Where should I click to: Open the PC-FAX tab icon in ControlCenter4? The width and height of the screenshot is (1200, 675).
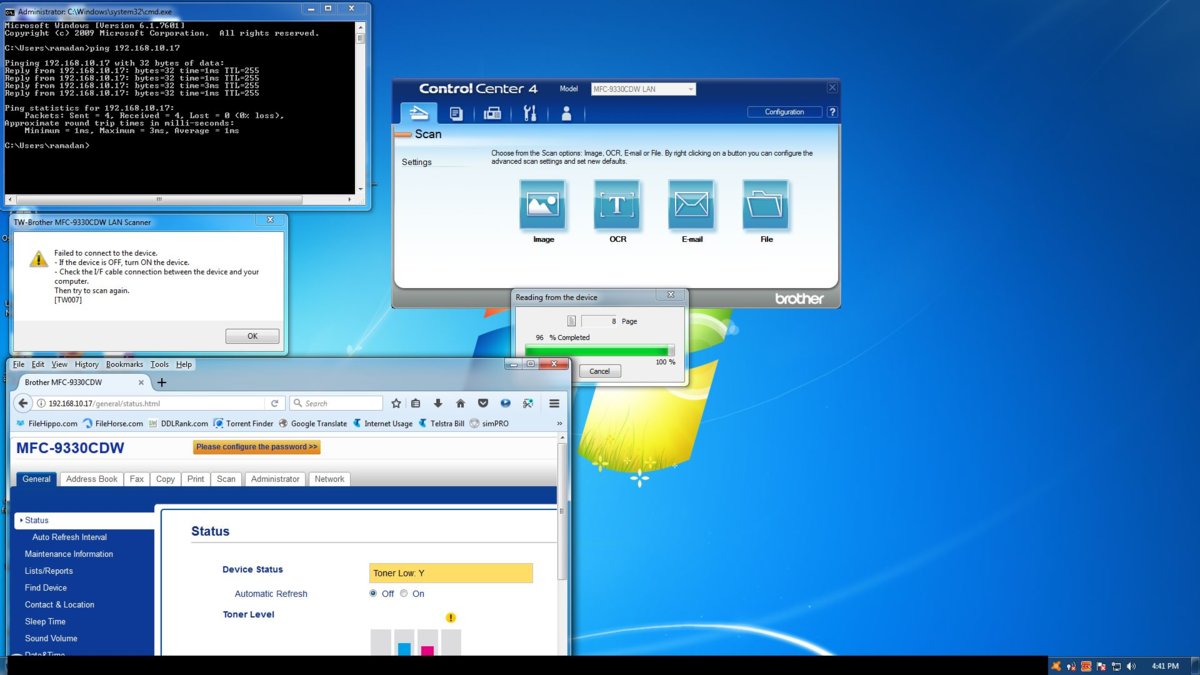[492, 113]
